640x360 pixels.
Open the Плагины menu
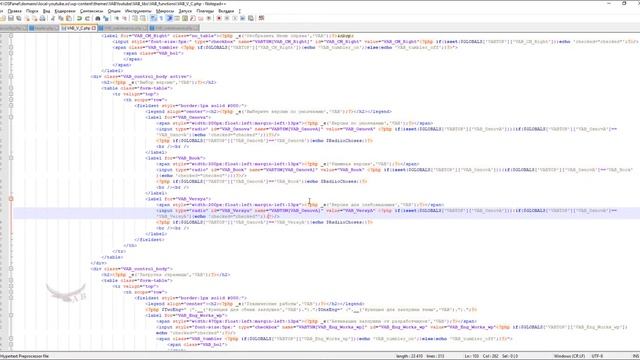click(x=205, y=11)
